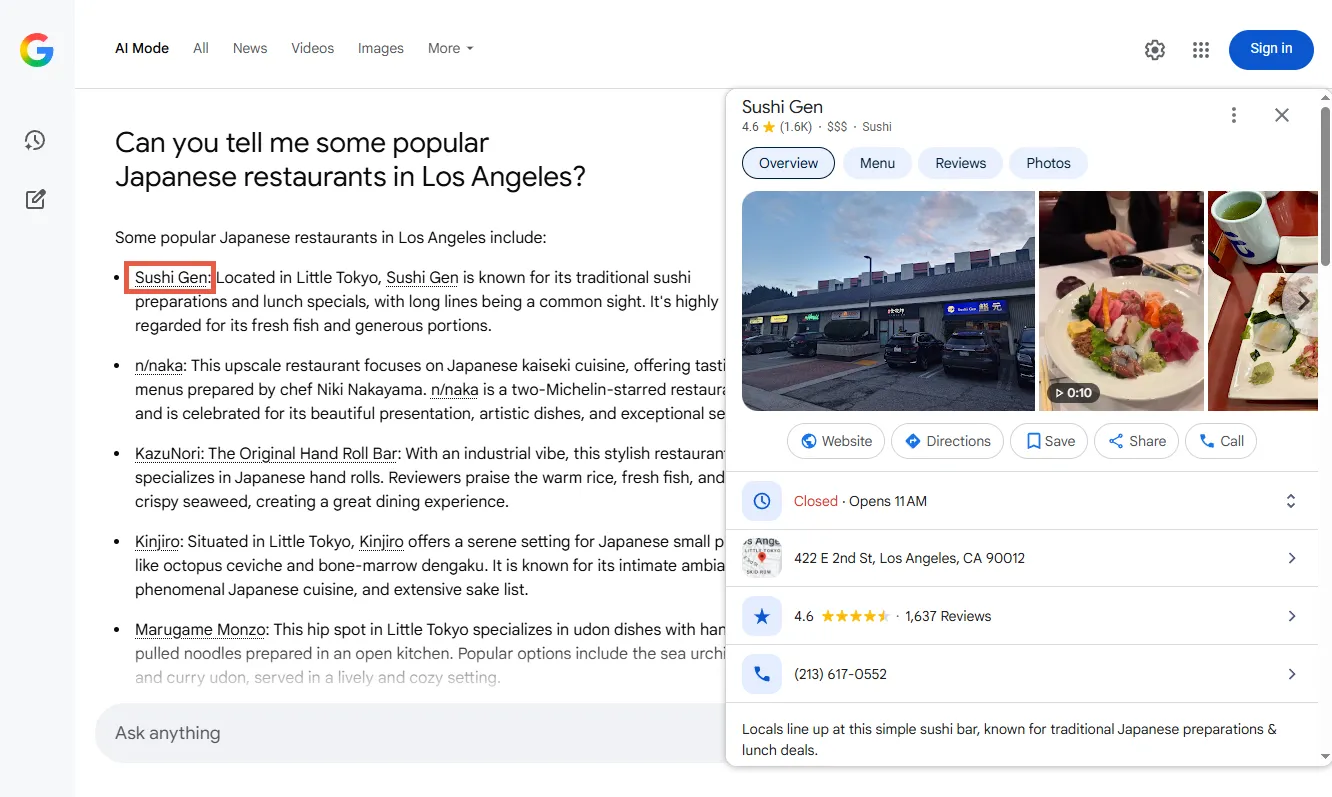Click the 'Locals line up' description text

1009,740
